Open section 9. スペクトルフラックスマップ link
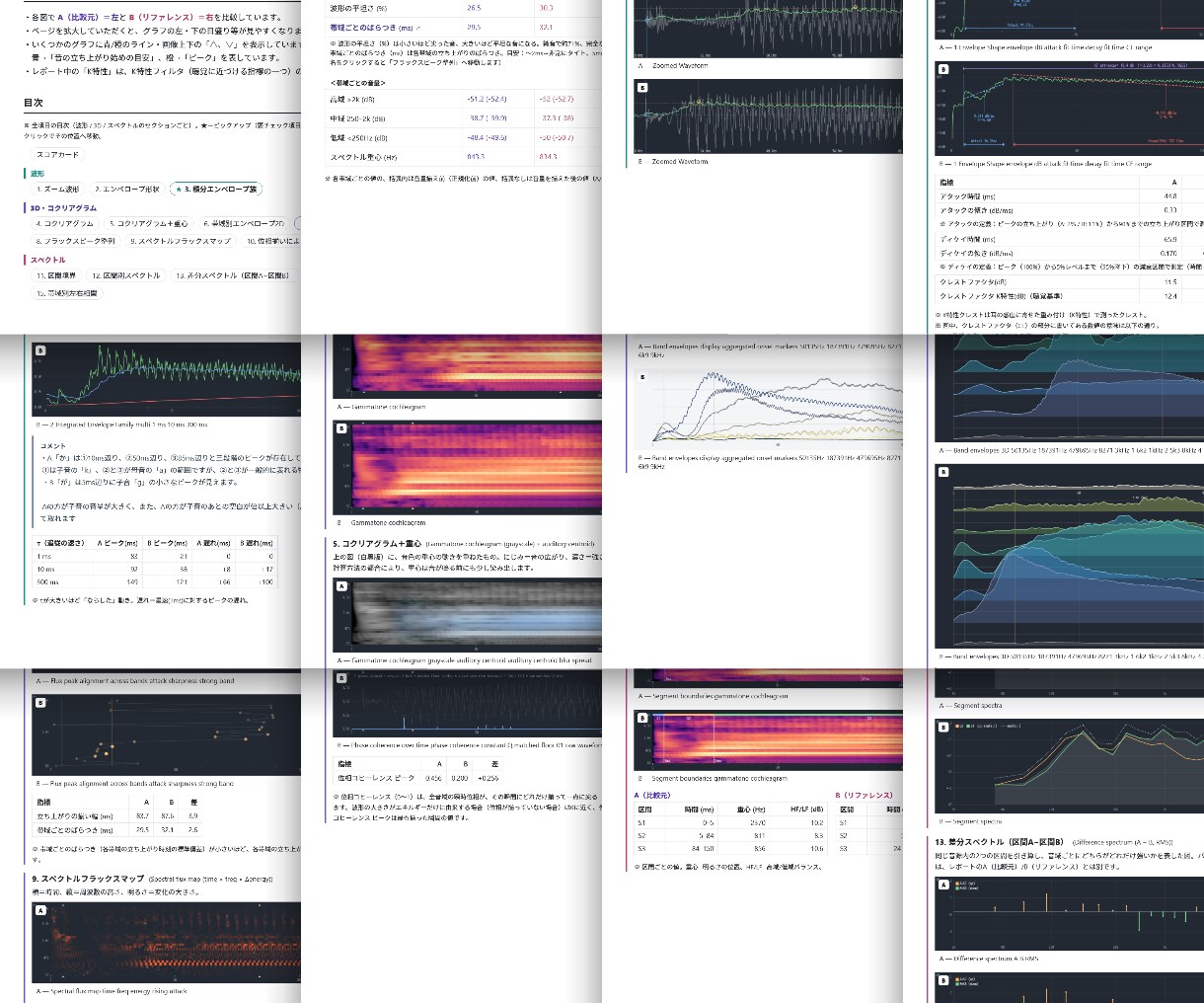This screenshot has height=1003, width=1204. click(x=181, y=241)
